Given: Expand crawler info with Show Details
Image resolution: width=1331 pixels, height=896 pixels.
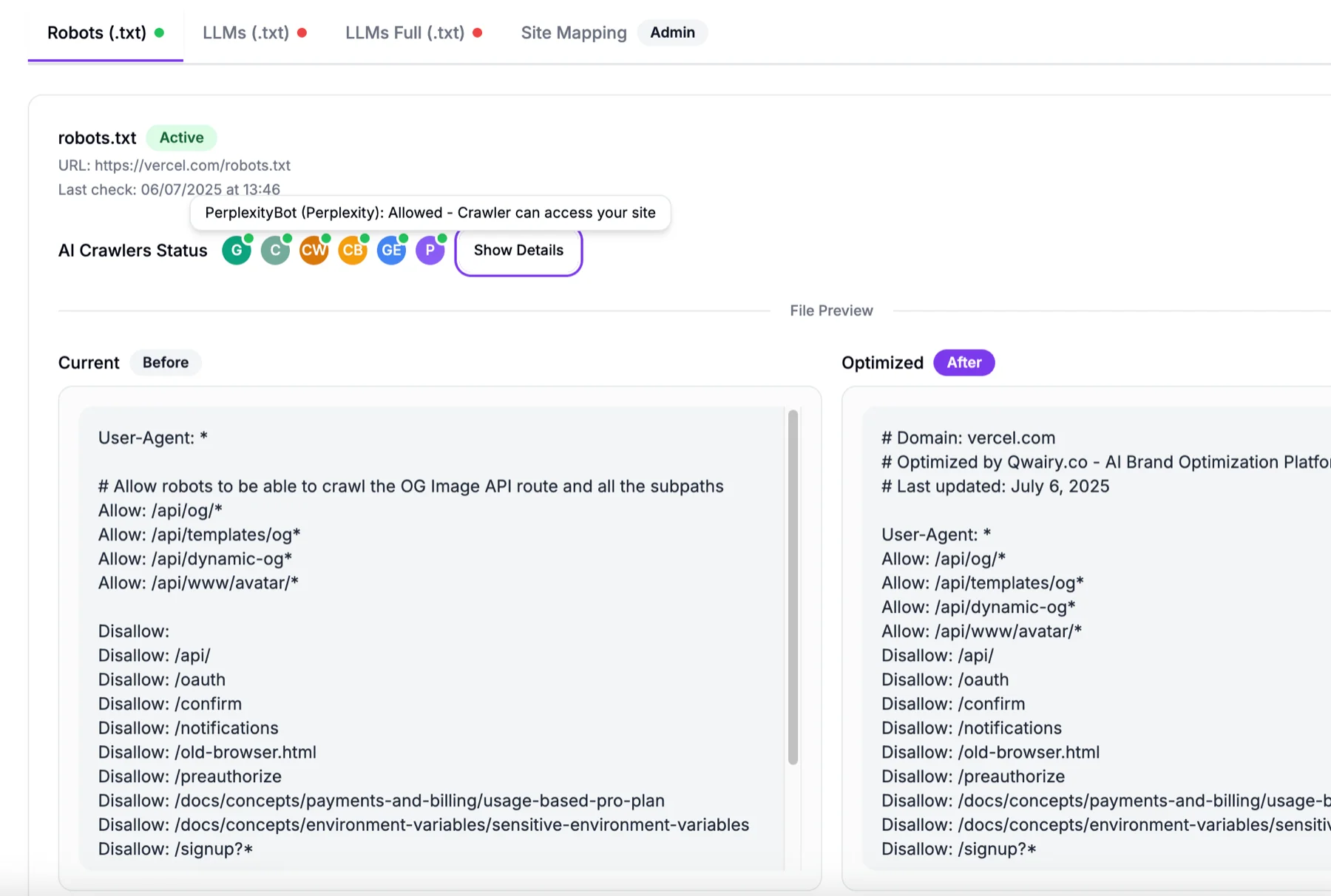Looking at the screenshot, I should 518,251.
